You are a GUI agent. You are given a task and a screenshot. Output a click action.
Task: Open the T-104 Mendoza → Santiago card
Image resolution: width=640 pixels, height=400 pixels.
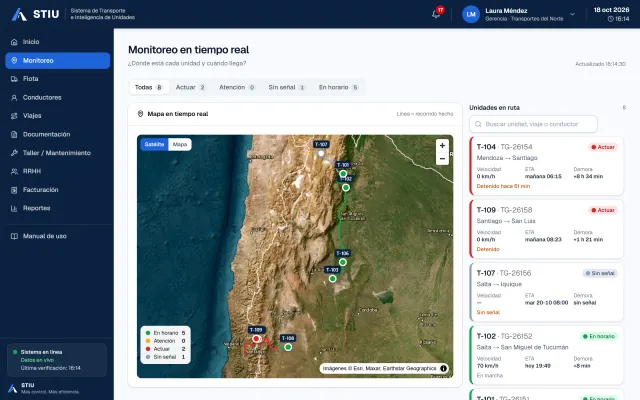pos(546,166)
